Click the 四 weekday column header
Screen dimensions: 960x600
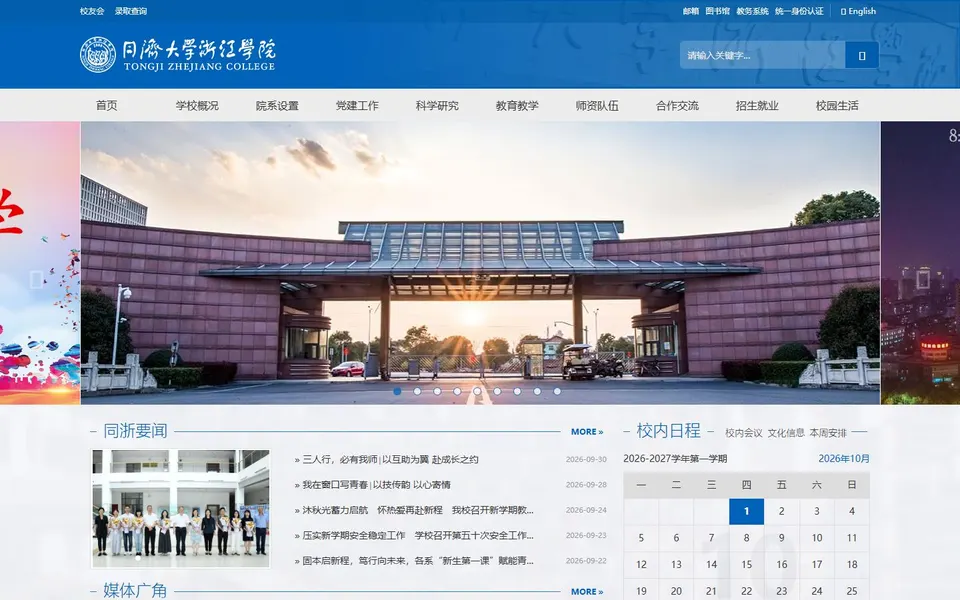pos(746,485)
